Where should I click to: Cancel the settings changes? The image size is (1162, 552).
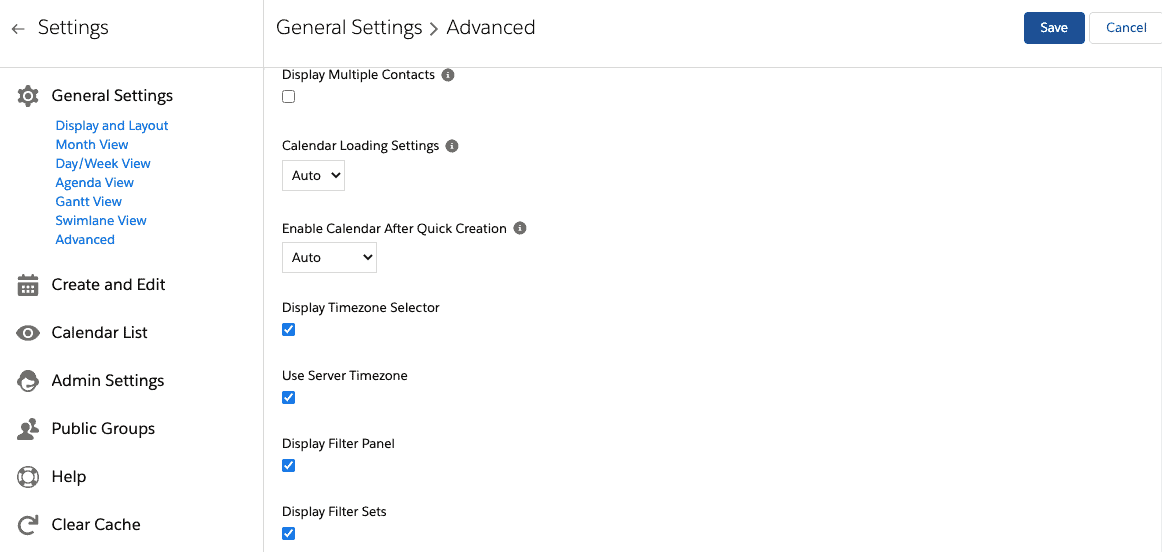click(1126, 28)
